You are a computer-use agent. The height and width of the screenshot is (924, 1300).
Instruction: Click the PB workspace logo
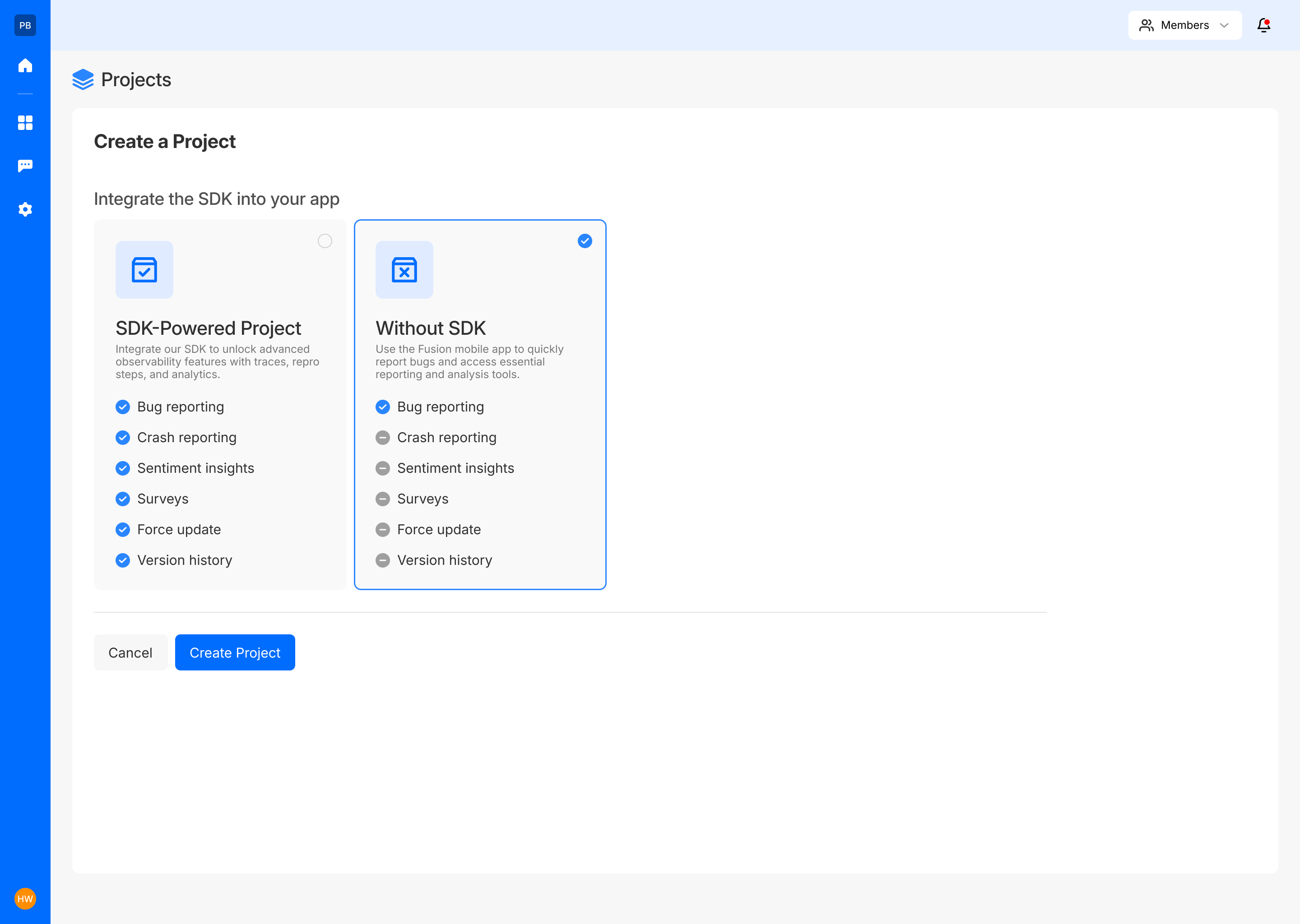point(25,25)
